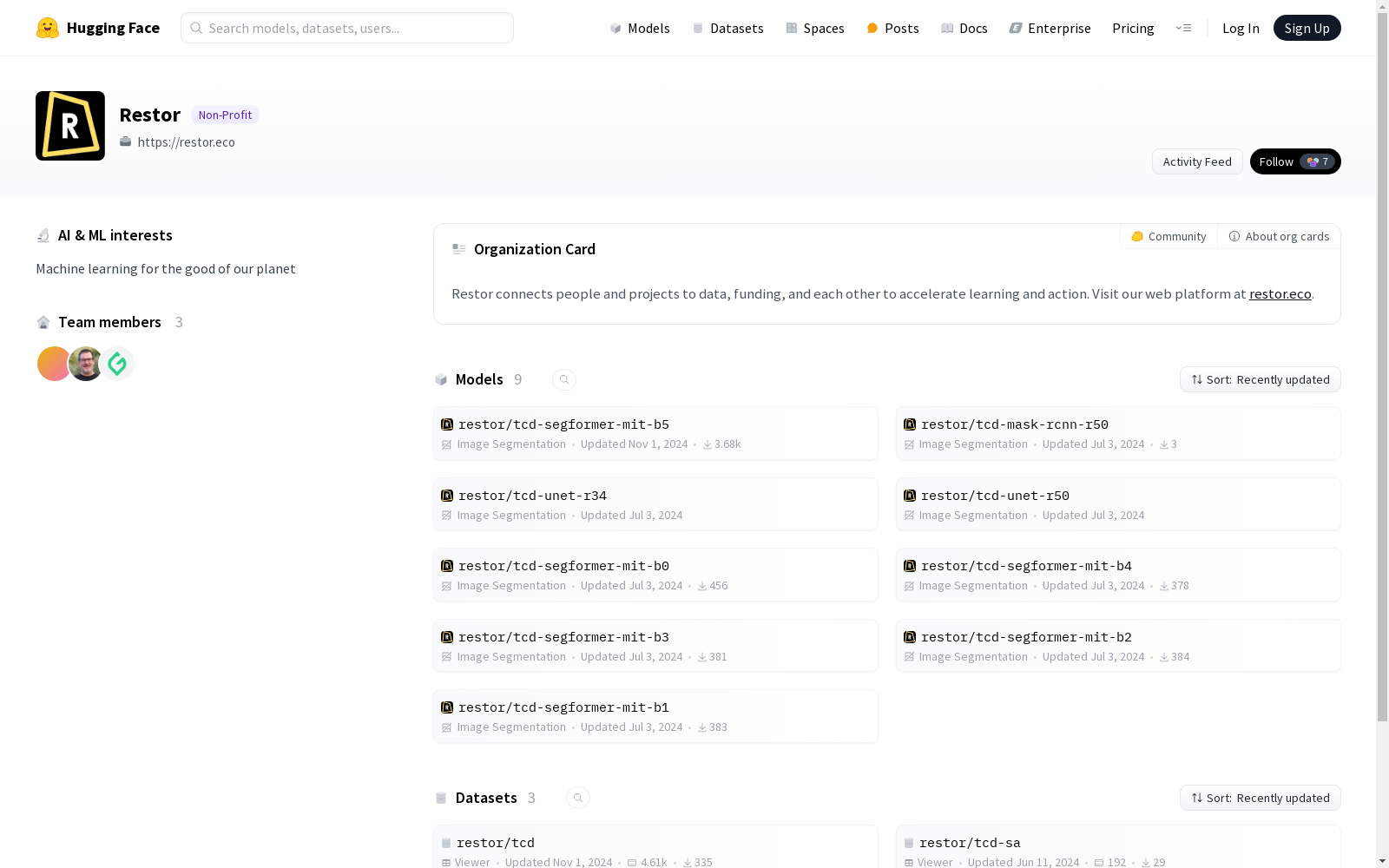Screen dimensions: 1389x868
Task: Open restor/tcd-segformer-mit-b3 model card
Action: click(x=655, y=646)
